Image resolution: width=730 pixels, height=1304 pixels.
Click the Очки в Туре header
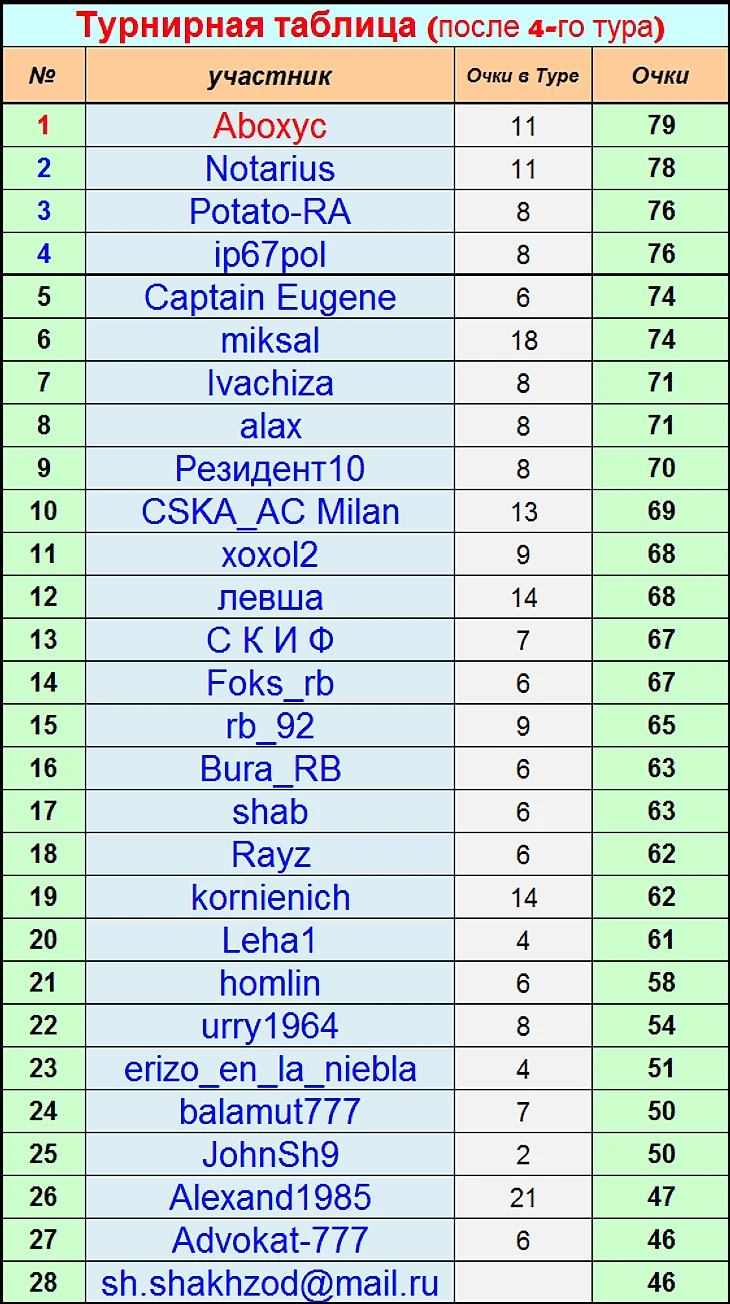(523, 76)
